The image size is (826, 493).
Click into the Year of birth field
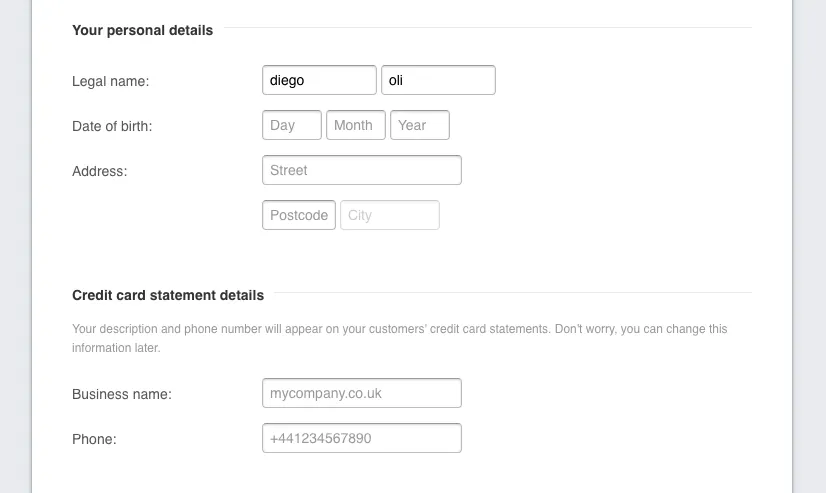pyautogui.click(x=419, y=125)
